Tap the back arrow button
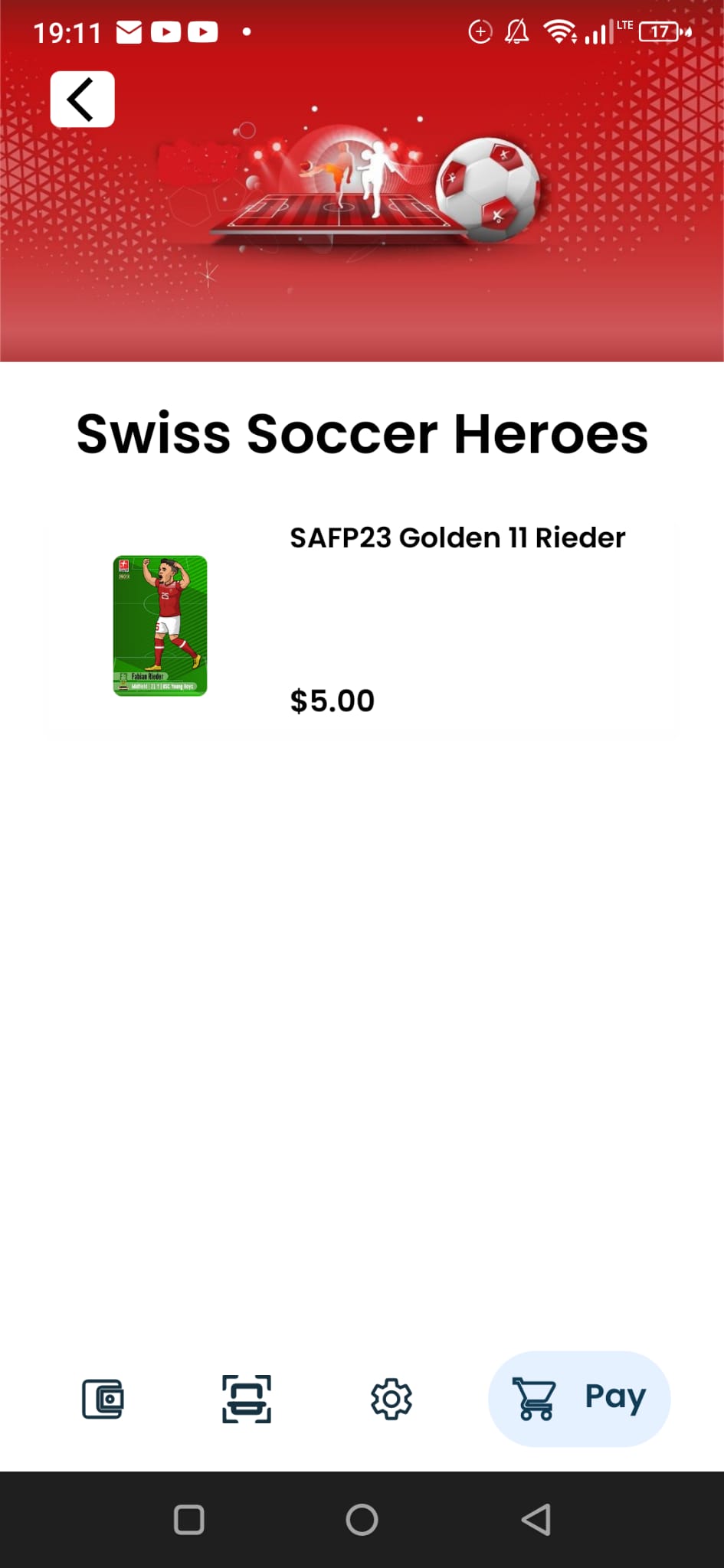This screenshot has width=724, height=1568. pos(82,99)
